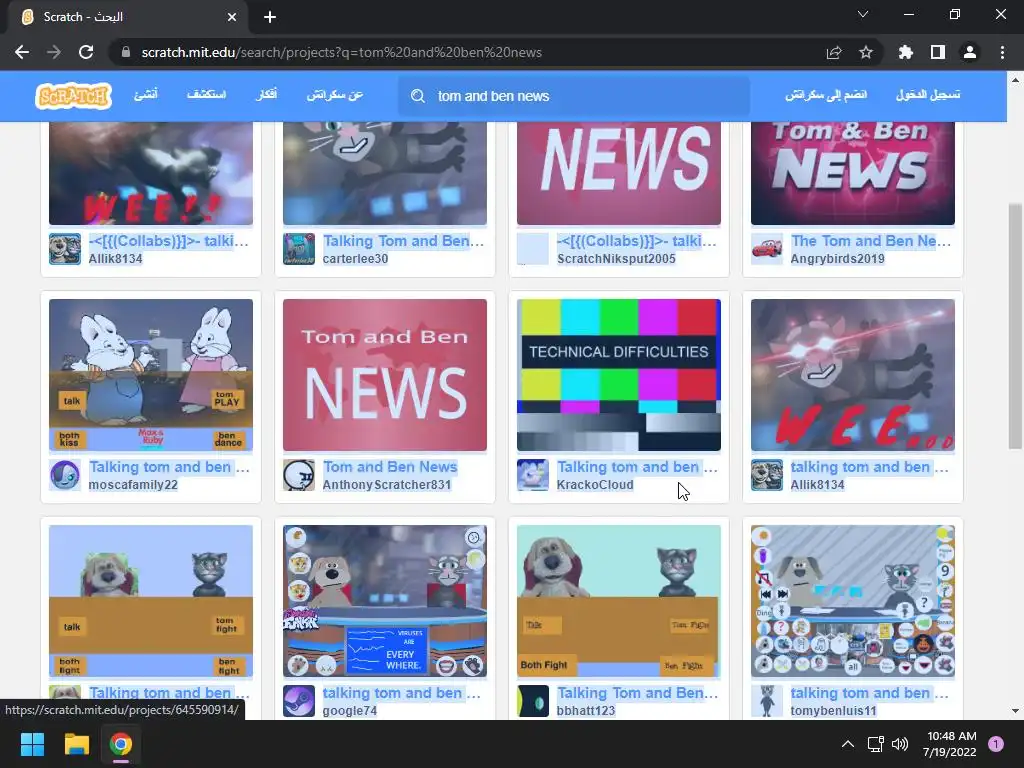The width and height of the screenshot is (1024, 768).
Task: Open the Extensions puzzle icon
Action: pyautogui.click(x=906, y=52)
